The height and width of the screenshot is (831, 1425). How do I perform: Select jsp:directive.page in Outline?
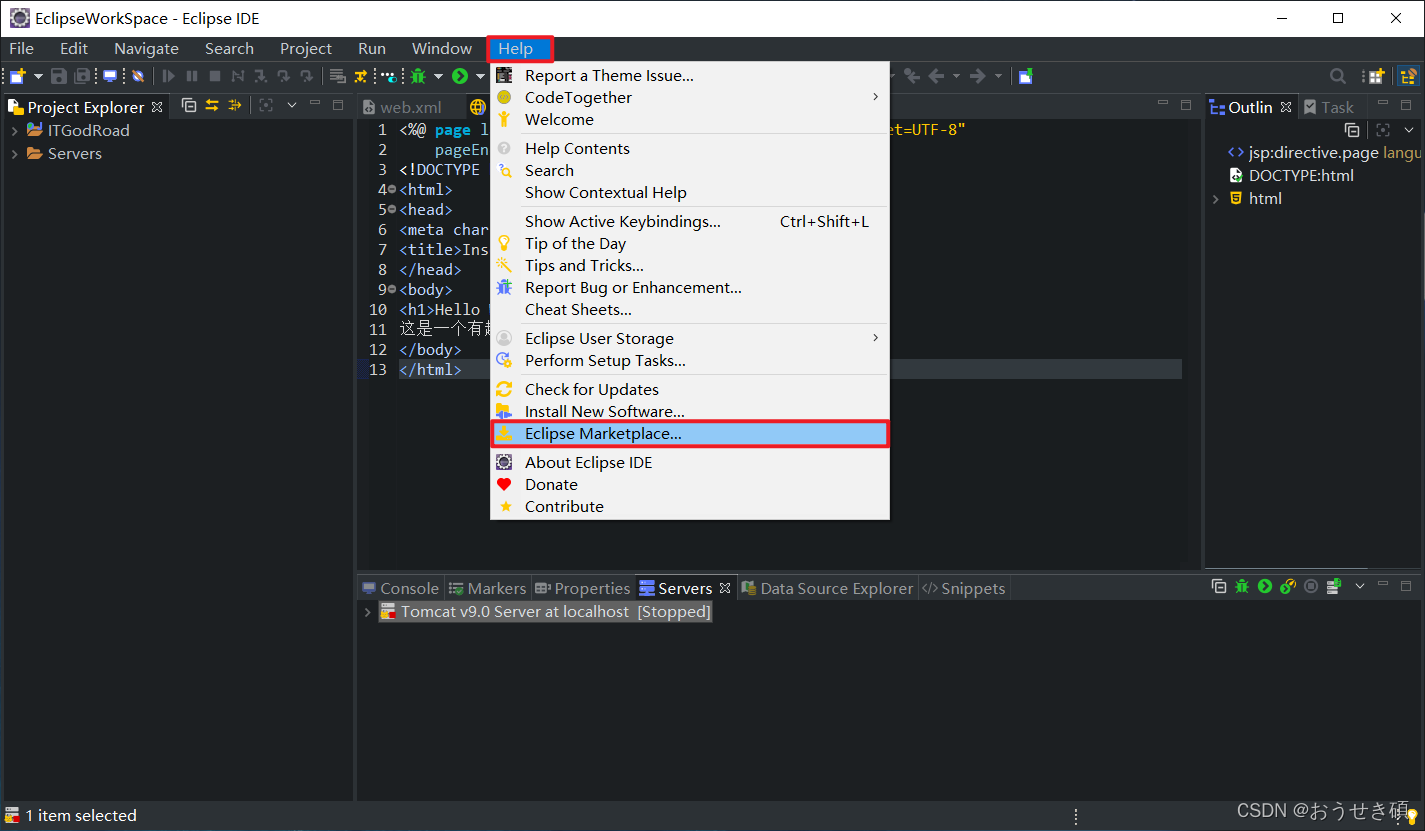(1311, 153)
